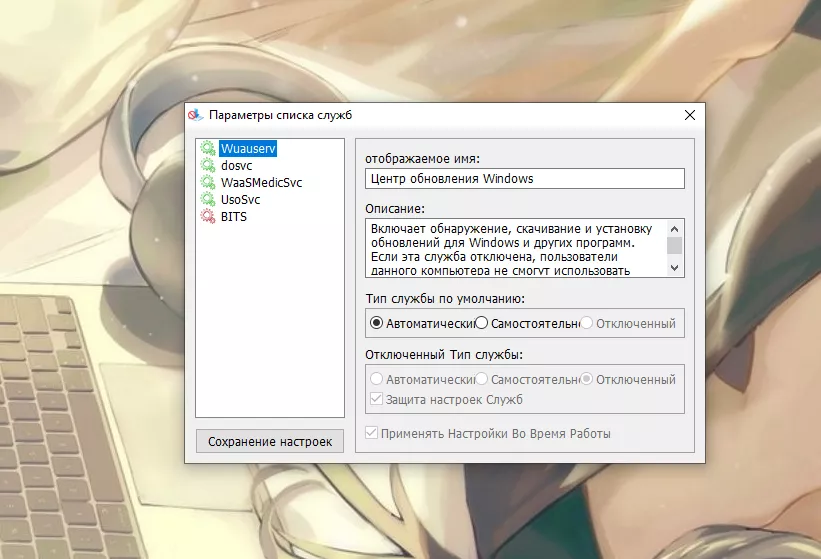This screenshot has width=821, height=559.
Task: Select Отключенный under Отключенный Тип службы
Action: [x=587, y=379]
